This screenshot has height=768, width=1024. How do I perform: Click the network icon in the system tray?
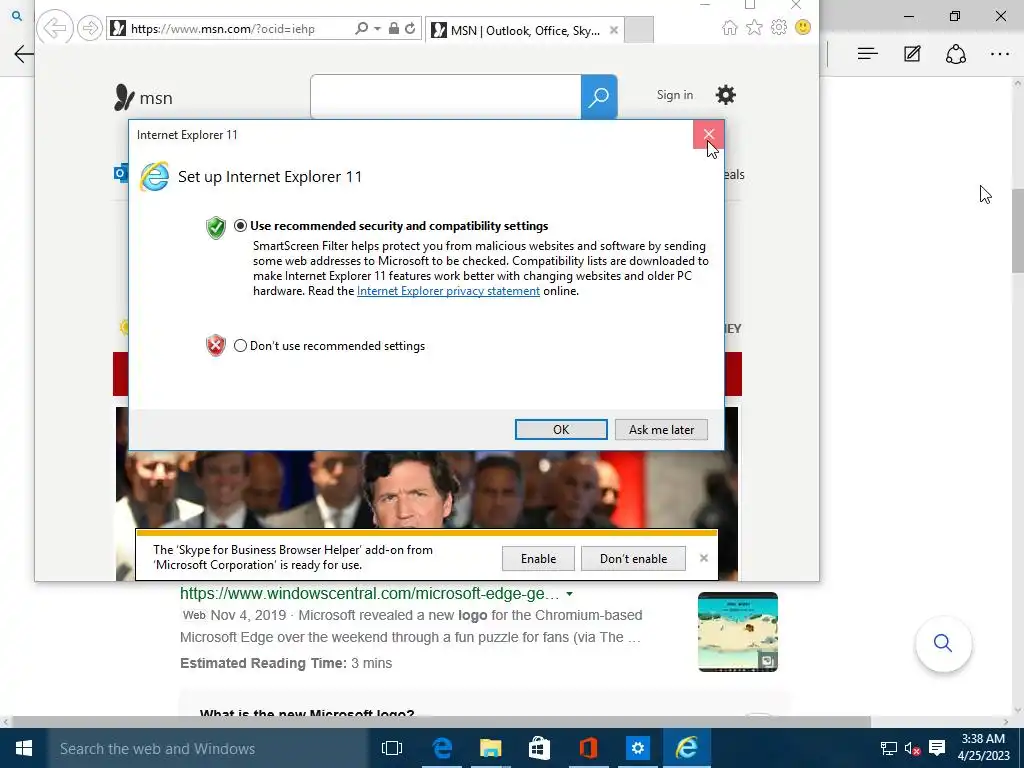tap(888, 748)
